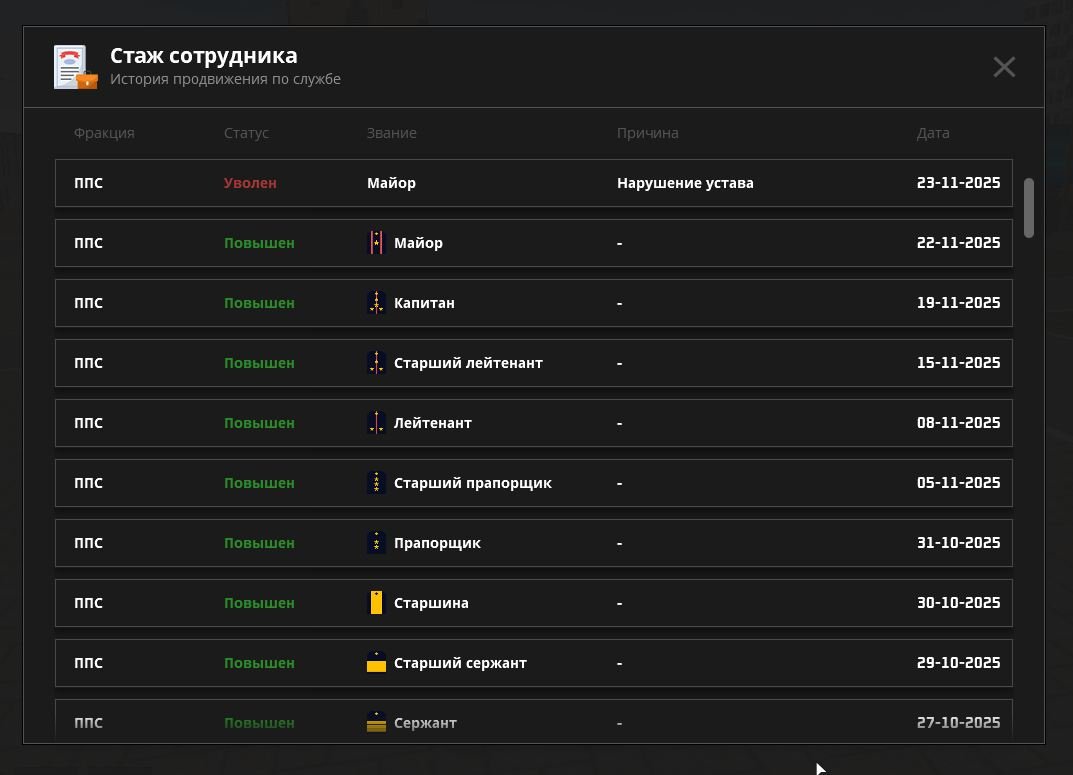Click the Сержант rank insignia icon
Image resolution: width=1073 pixels, height=775 pixels.
(376, 723)
